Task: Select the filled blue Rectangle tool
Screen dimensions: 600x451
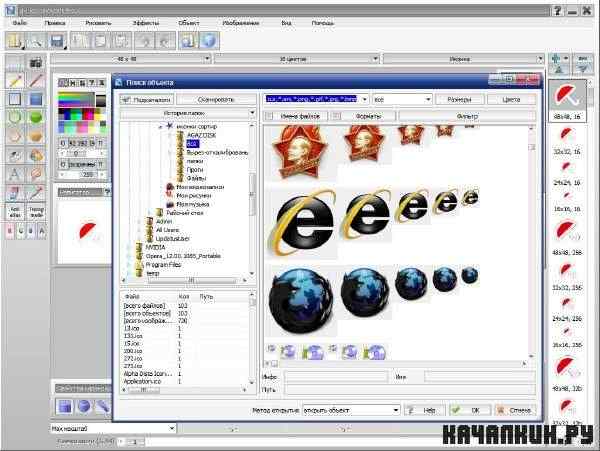Action: click(x=36, y=99)
